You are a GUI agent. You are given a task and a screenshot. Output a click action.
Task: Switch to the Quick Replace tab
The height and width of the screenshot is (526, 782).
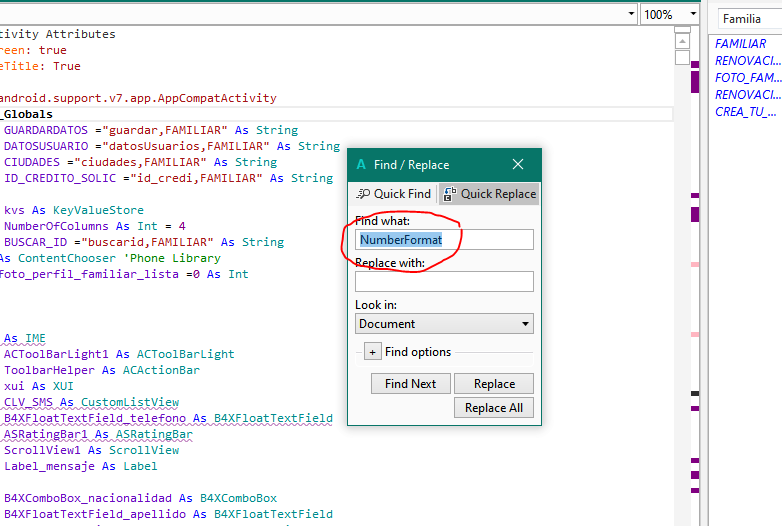[x=489, y=194]
